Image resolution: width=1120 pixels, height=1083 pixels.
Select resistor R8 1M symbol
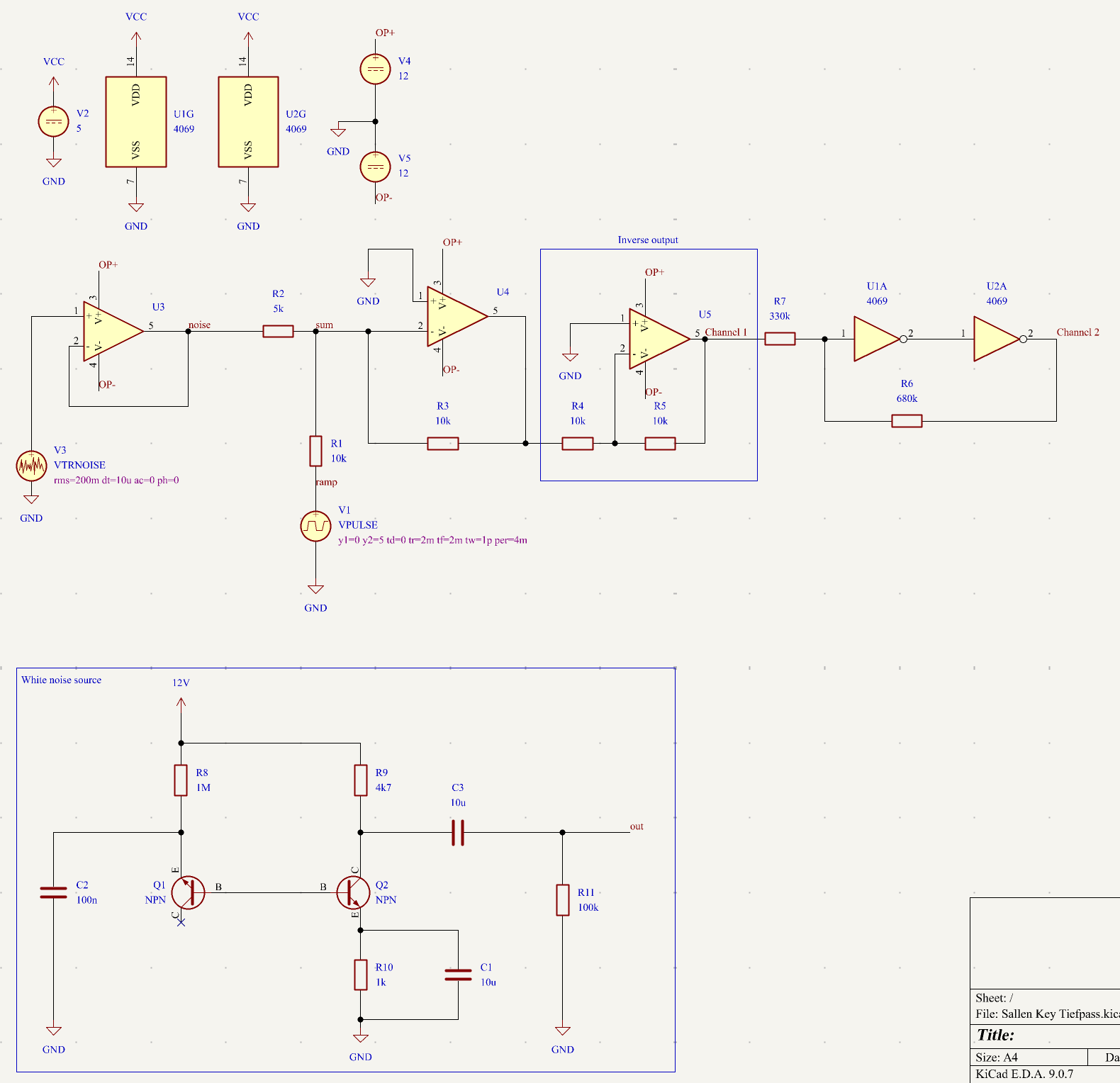(x=181, y=780)
